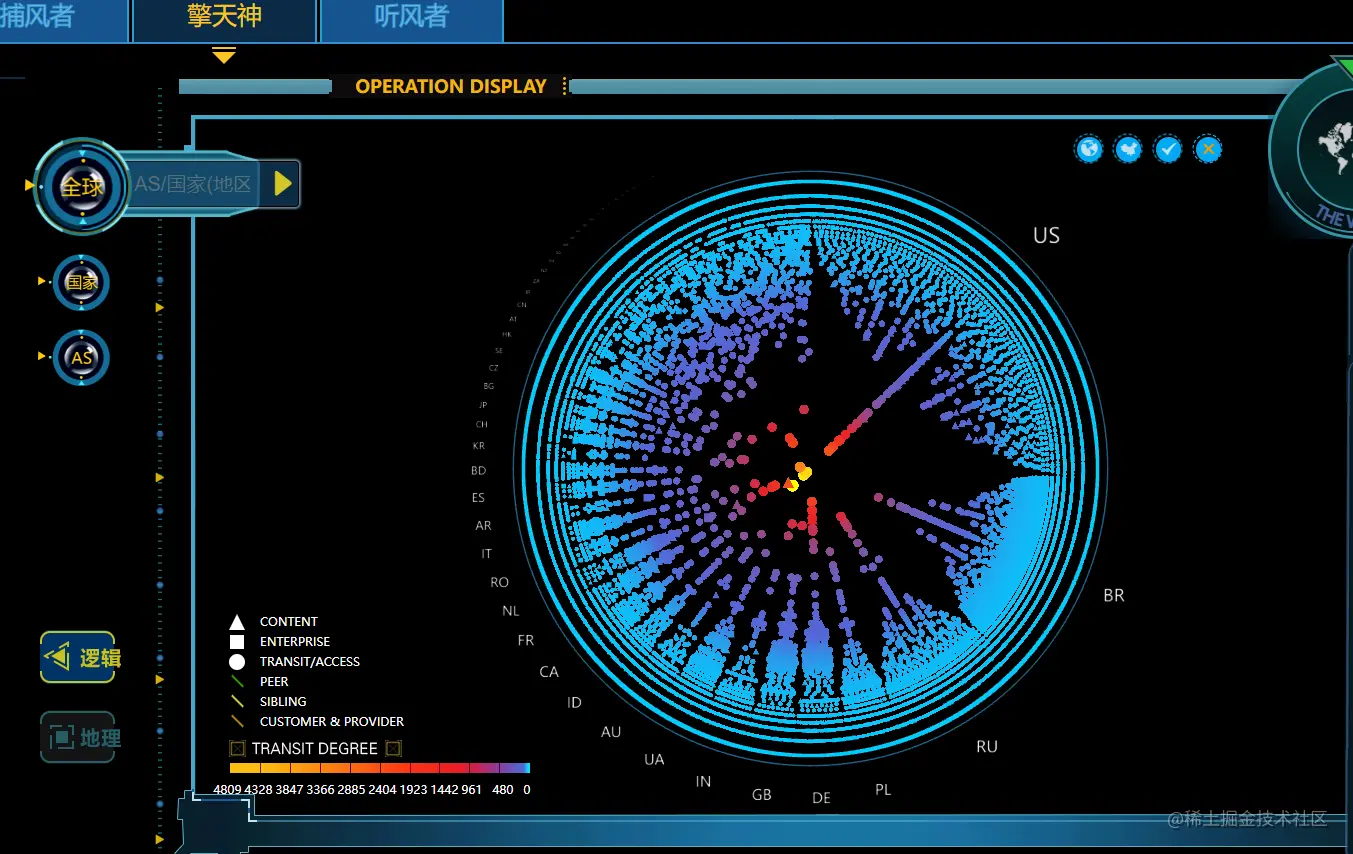Select the AS orb button
Viewport: 1353px width, 854px height.
(x=82, y=358)
